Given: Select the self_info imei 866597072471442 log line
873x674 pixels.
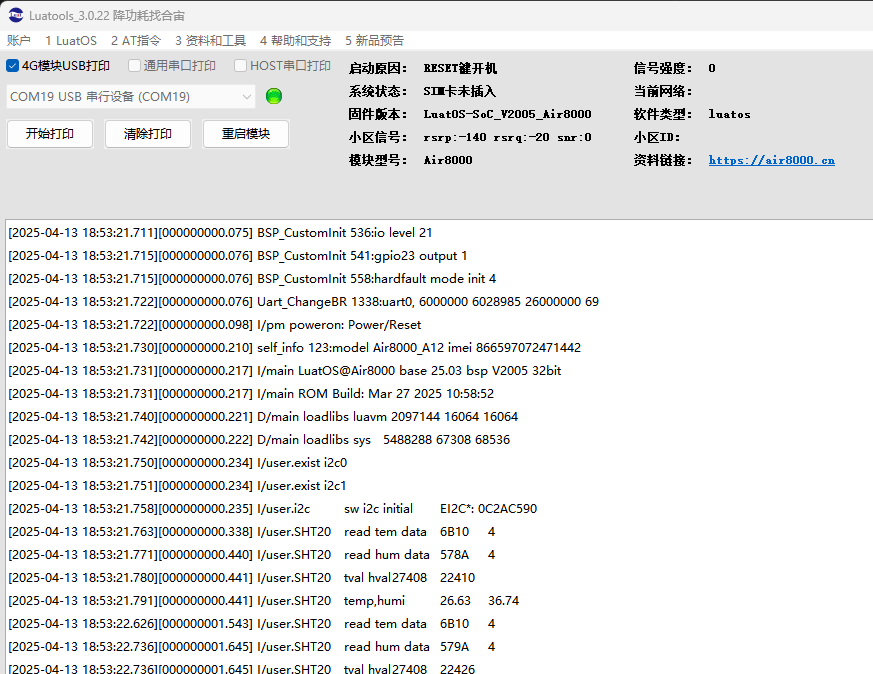Looking at the screenshot, I should click(x=295, y=348).
